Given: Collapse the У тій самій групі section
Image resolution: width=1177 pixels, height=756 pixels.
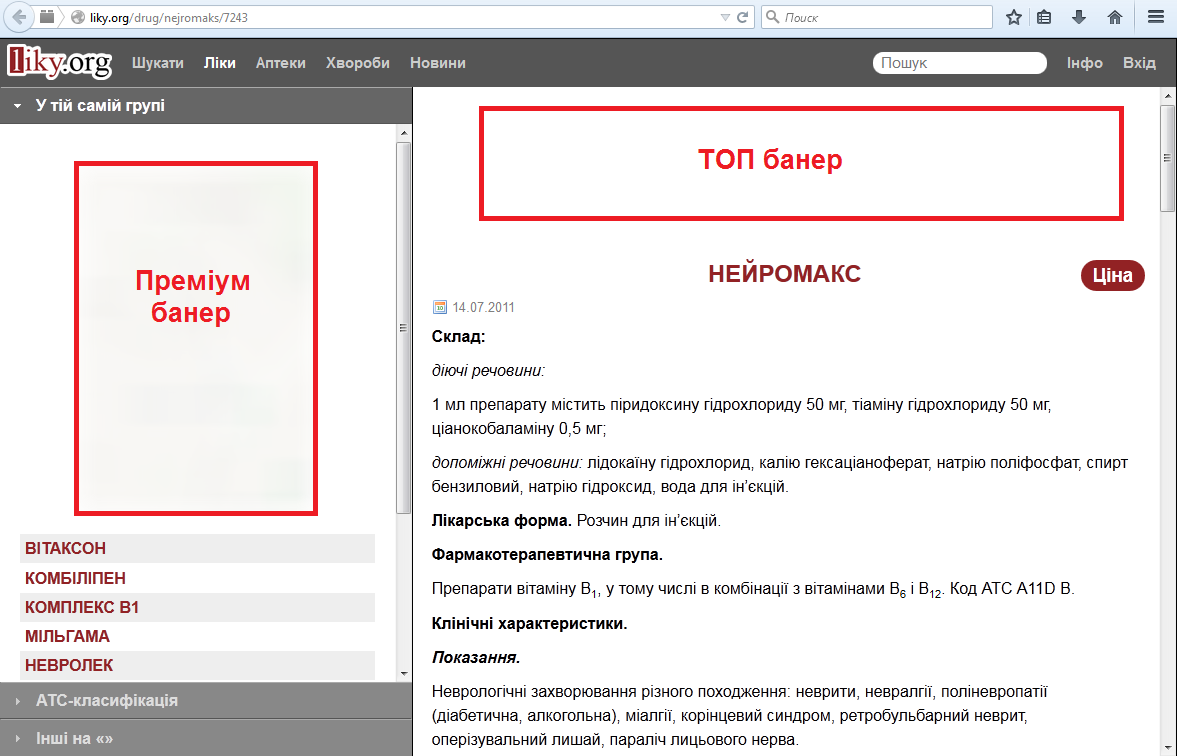Looking at the screenshot, I should click(x=206, y=105).
